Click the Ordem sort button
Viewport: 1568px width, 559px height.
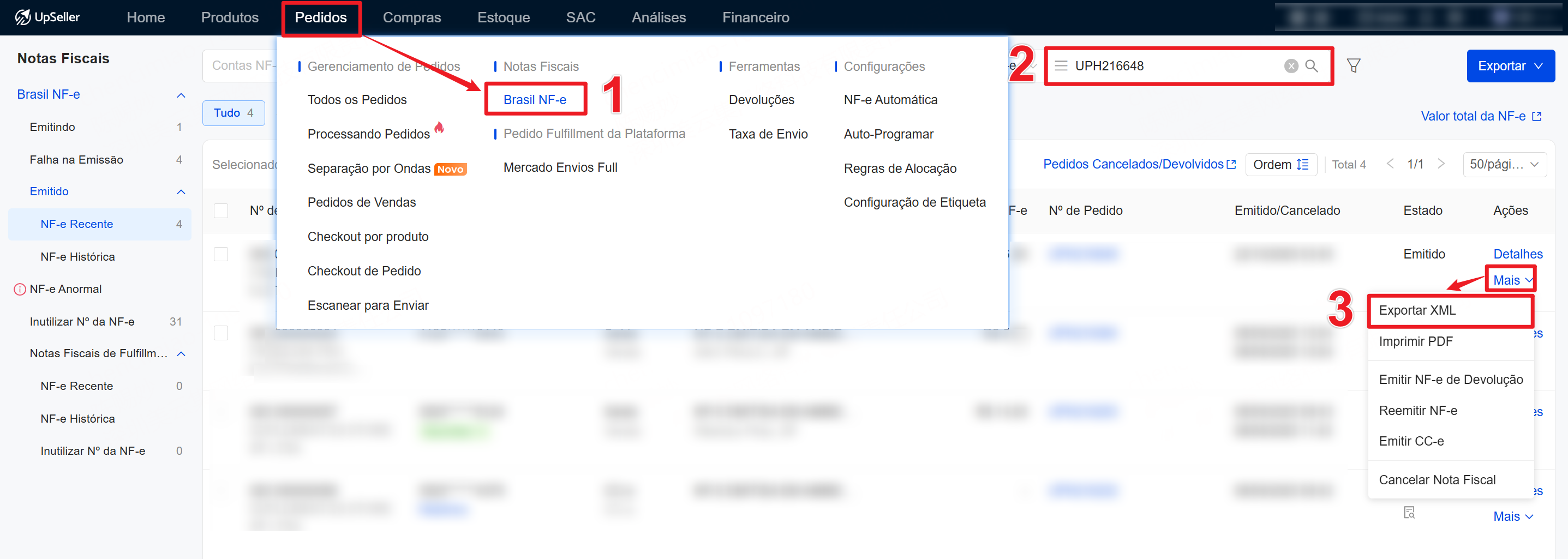coord(1280,164)
